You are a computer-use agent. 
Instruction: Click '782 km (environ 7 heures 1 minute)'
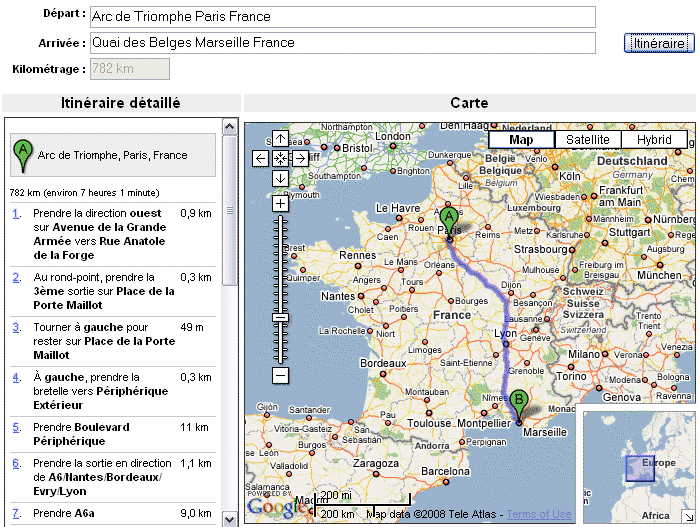coord(84,193)
